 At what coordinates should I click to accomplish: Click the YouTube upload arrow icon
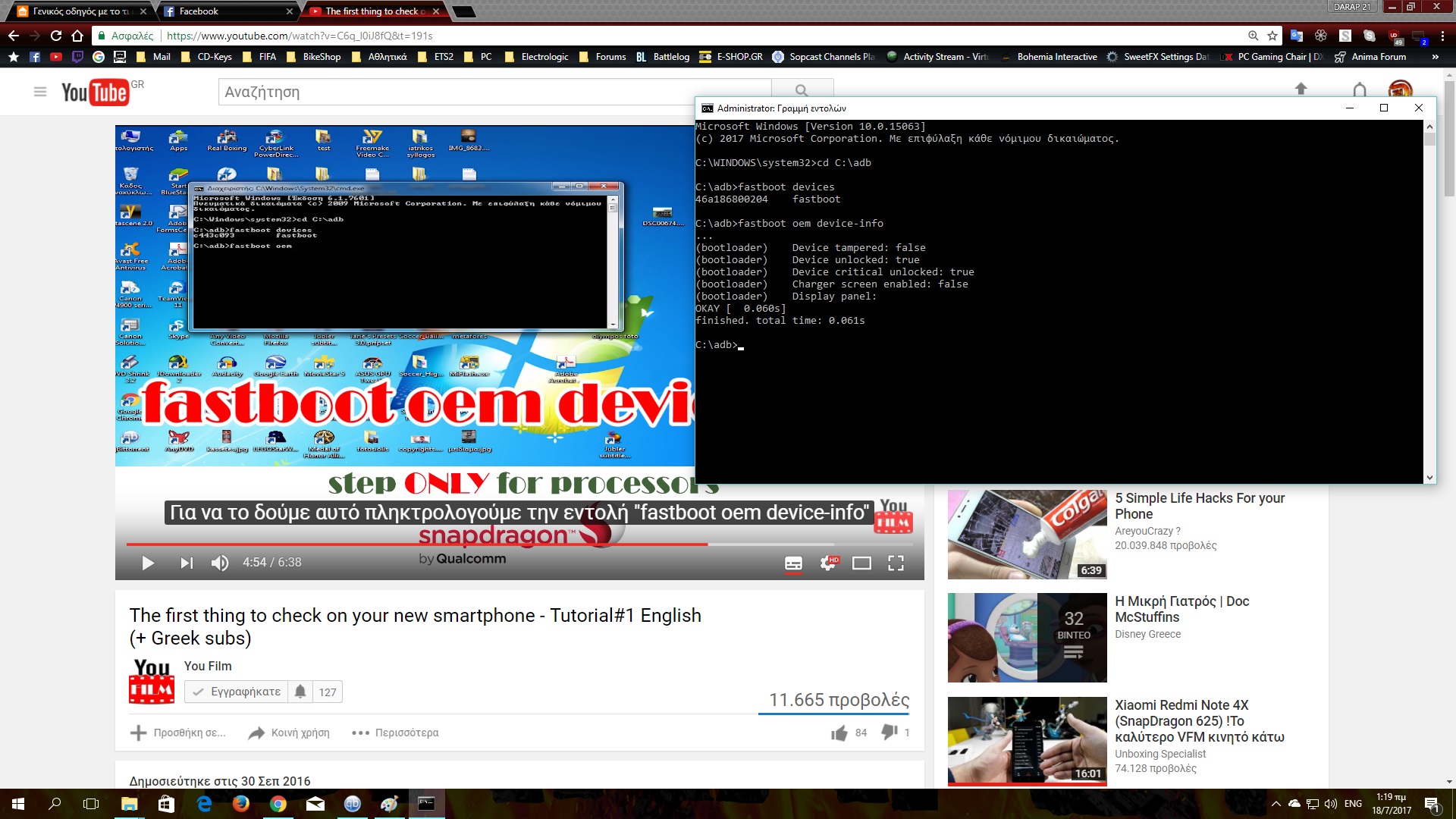[x=1301, y=89]
